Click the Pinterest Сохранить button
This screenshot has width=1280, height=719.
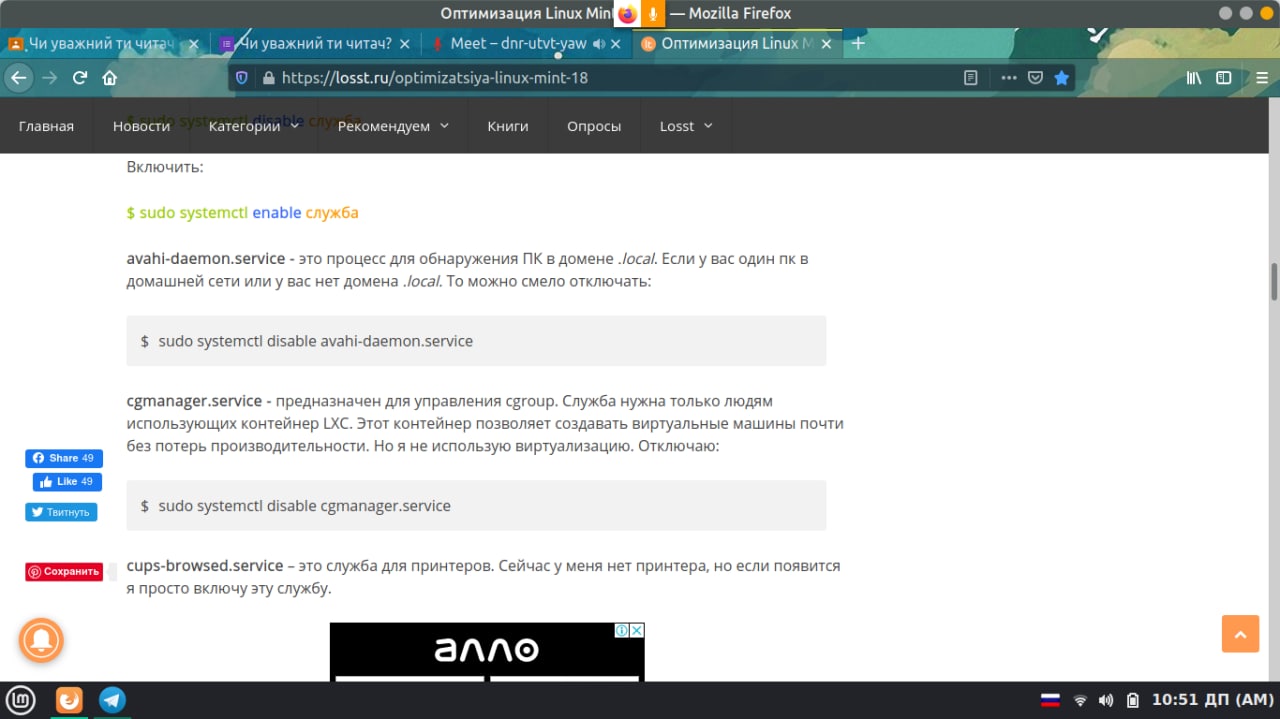[64, 571]
